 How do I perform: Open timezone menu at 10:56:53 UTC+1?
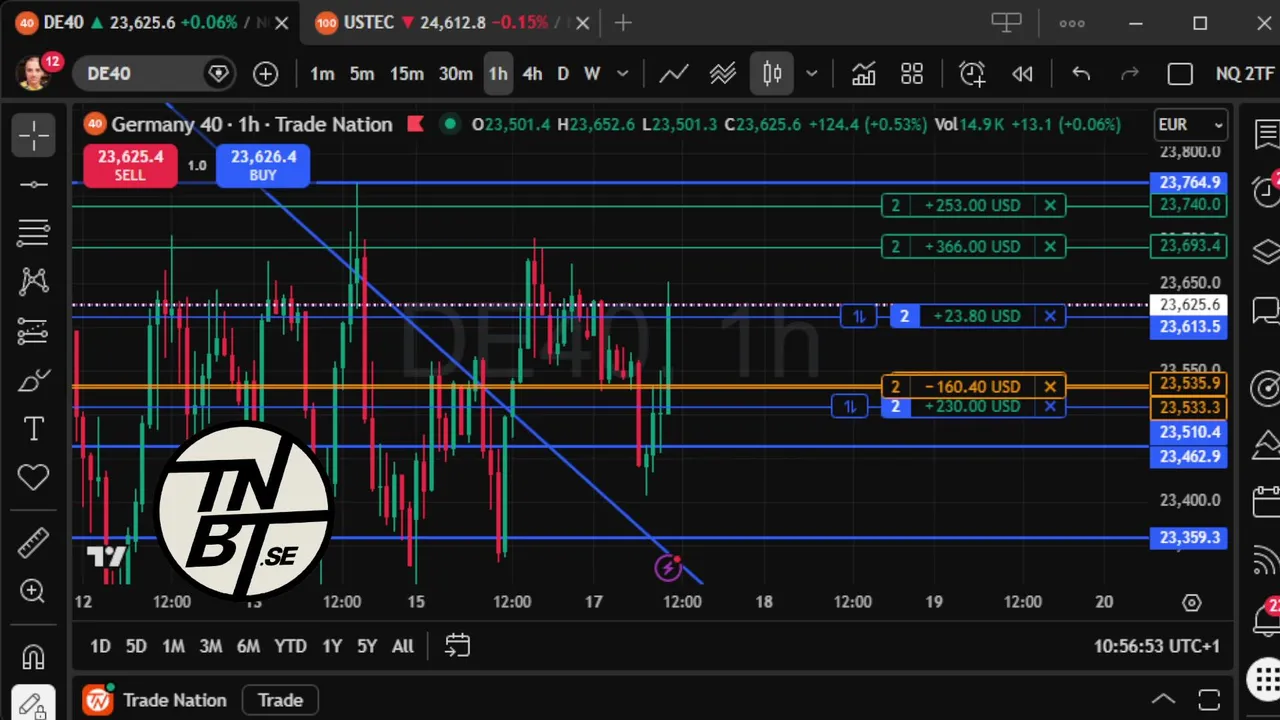[x=1157, y=646]
